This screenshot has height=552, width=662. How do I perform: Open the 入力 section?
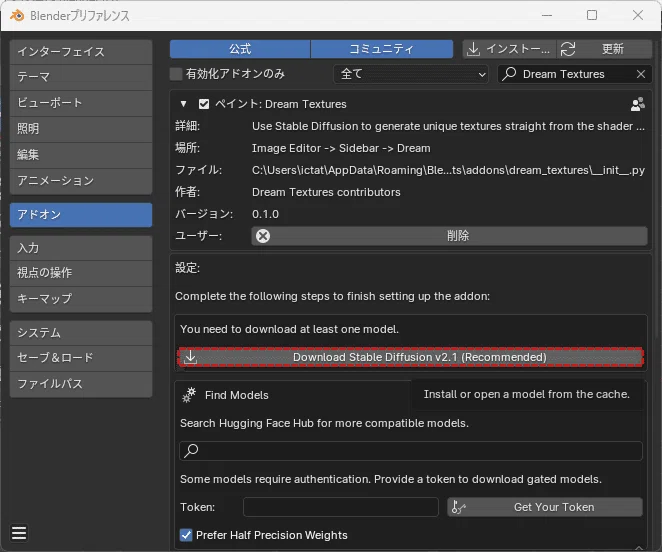tap(81, 248)
